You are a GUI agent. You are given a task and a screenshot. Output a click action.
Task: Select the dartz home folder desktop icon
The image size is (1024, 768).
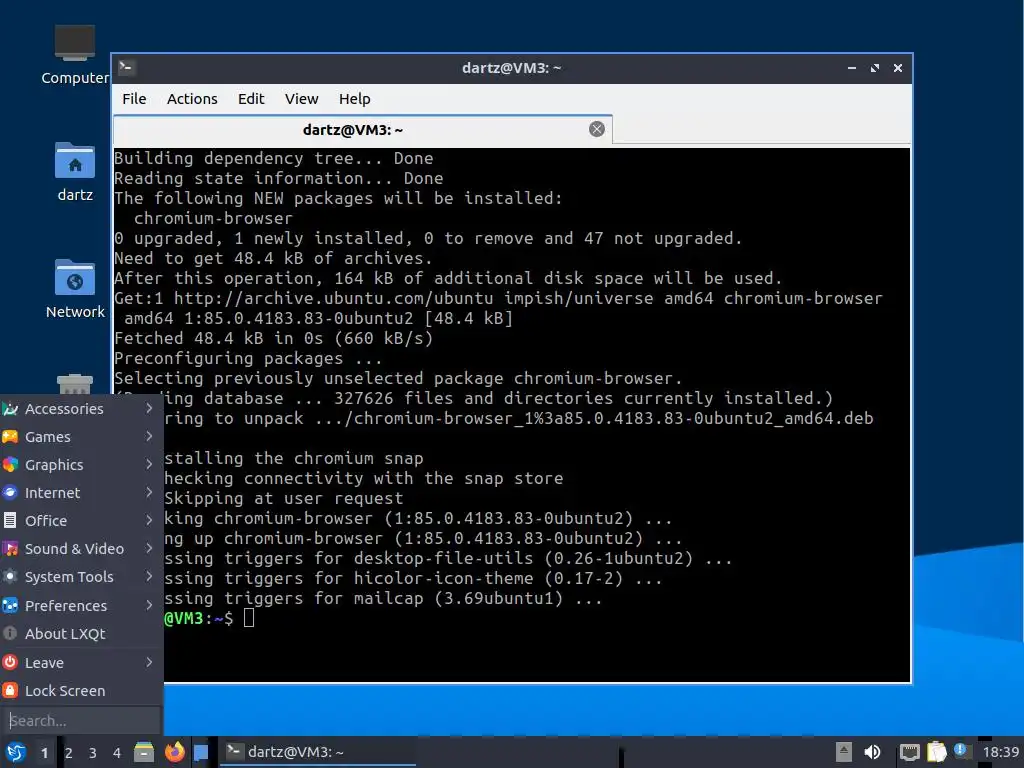tap(74, 172)
